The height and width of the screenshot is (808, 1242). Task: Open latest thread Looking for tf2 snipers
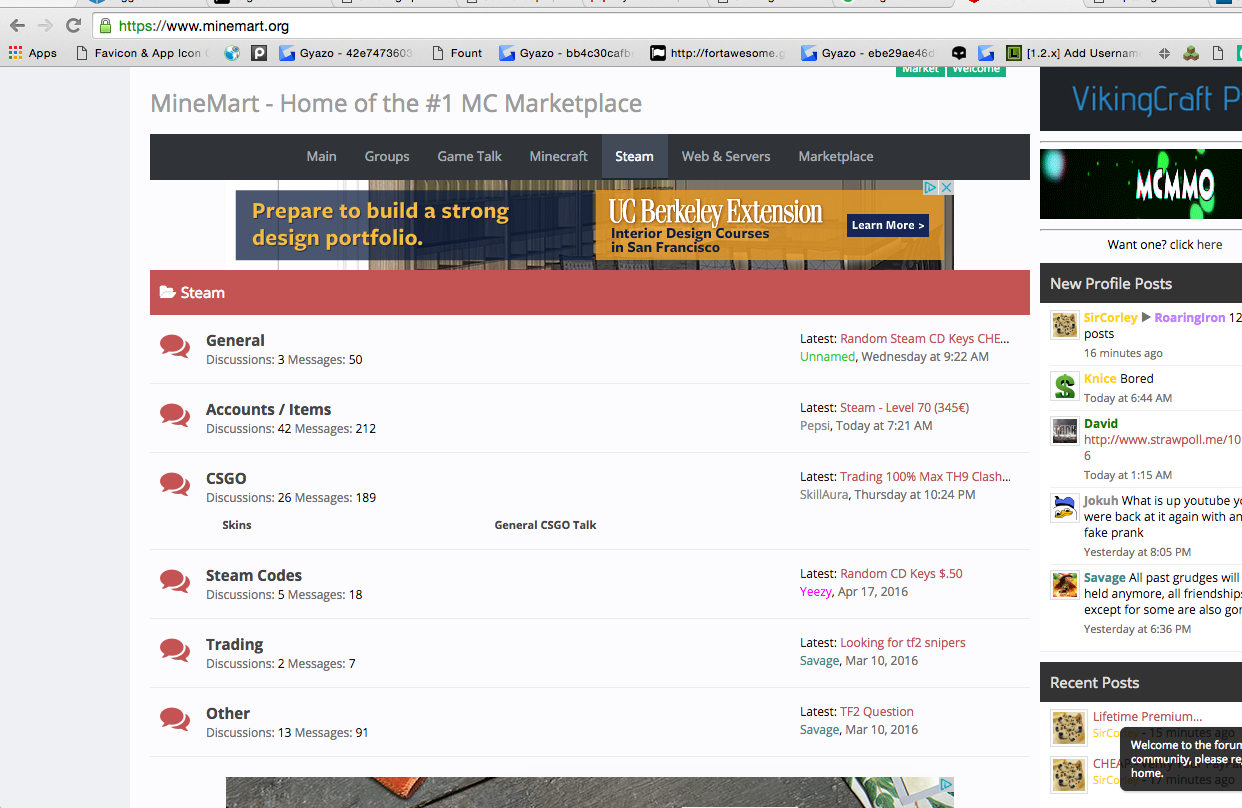point(902,643)
